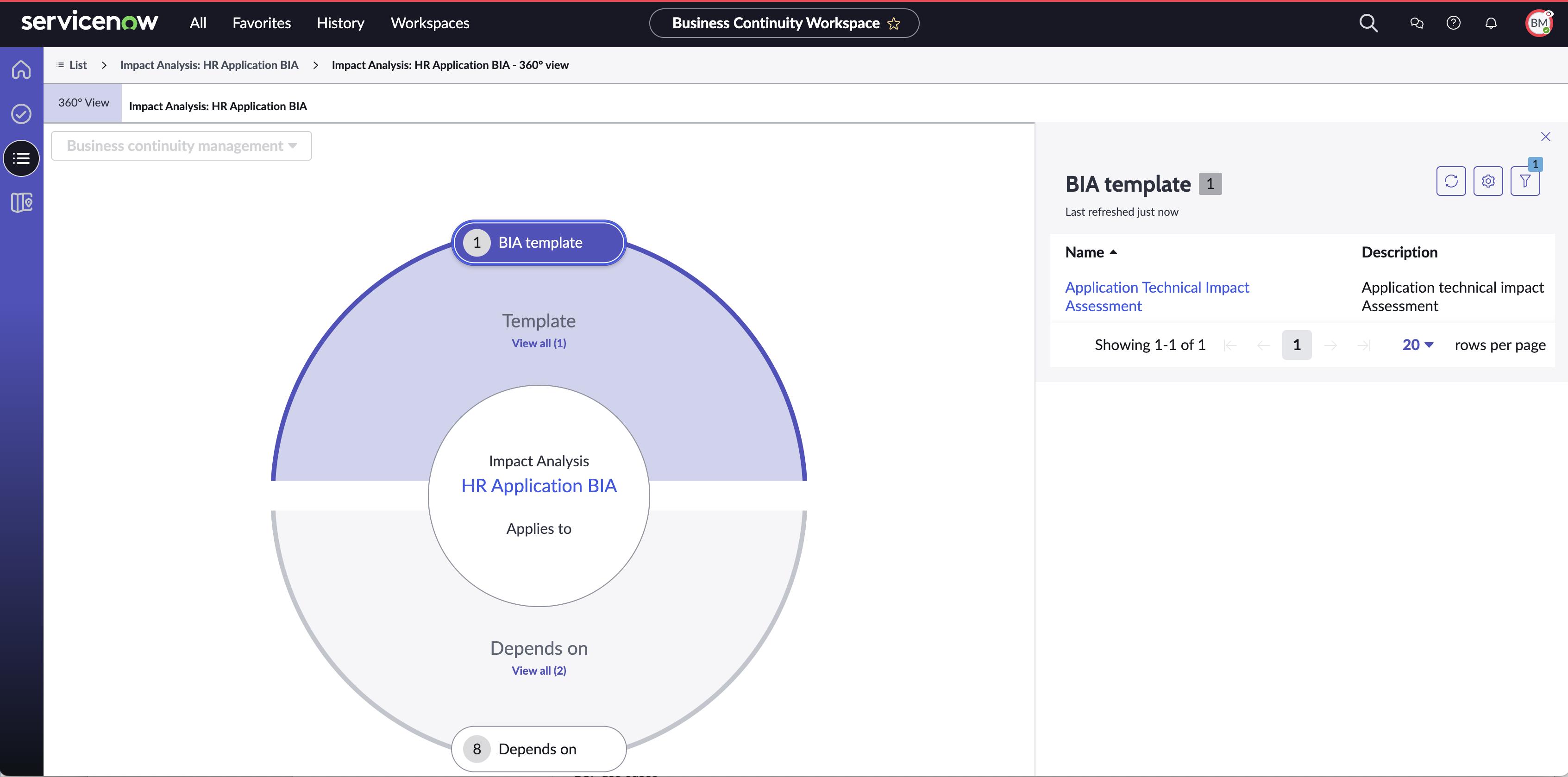Close the BIA template side panel
1568x777 pixels.
(1545, 137)
